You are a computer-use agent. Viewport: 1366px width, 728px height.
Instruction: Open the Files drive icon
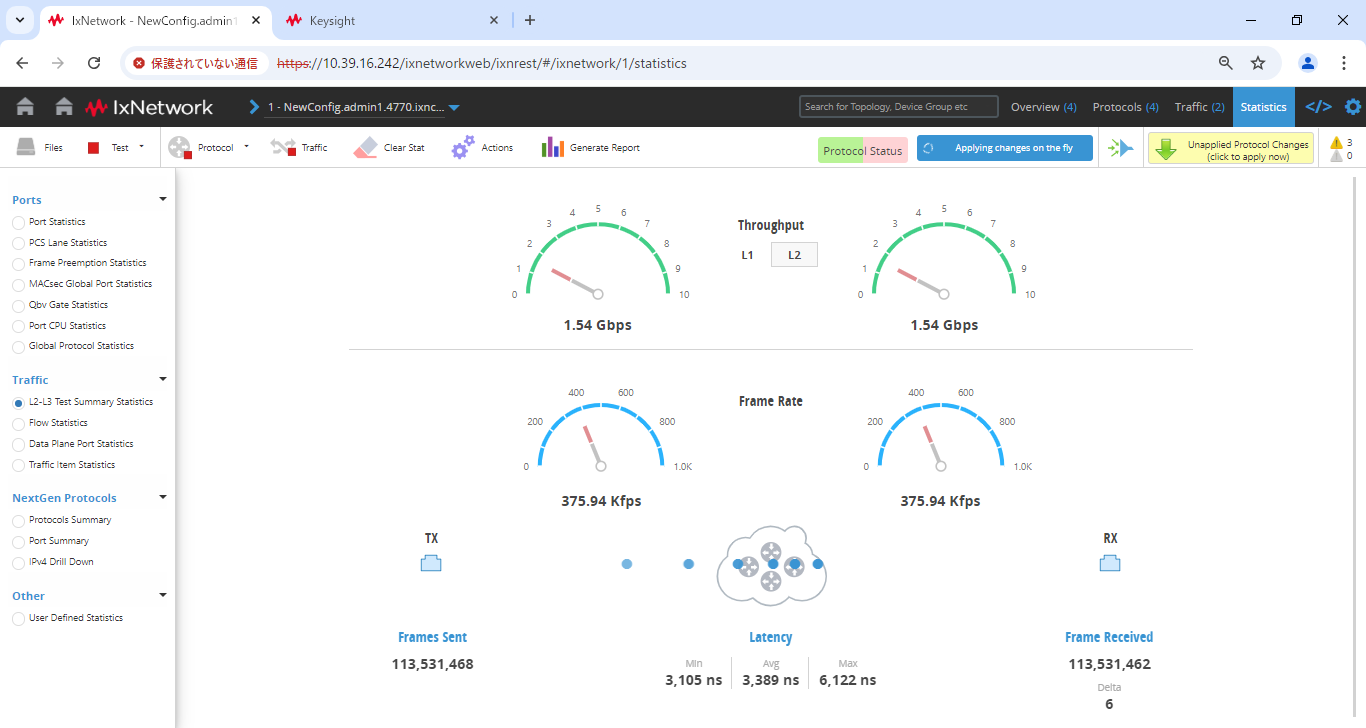tap(27, 147)
